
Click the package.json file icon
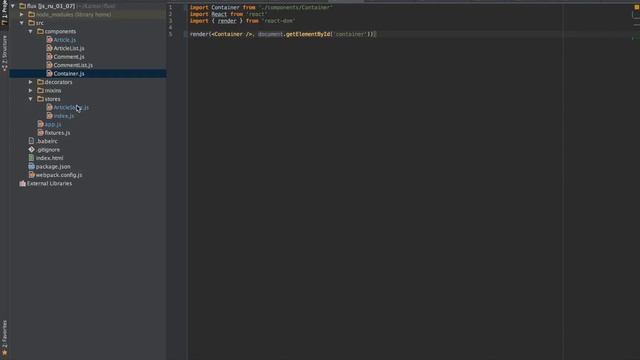[x=31, y=167]
